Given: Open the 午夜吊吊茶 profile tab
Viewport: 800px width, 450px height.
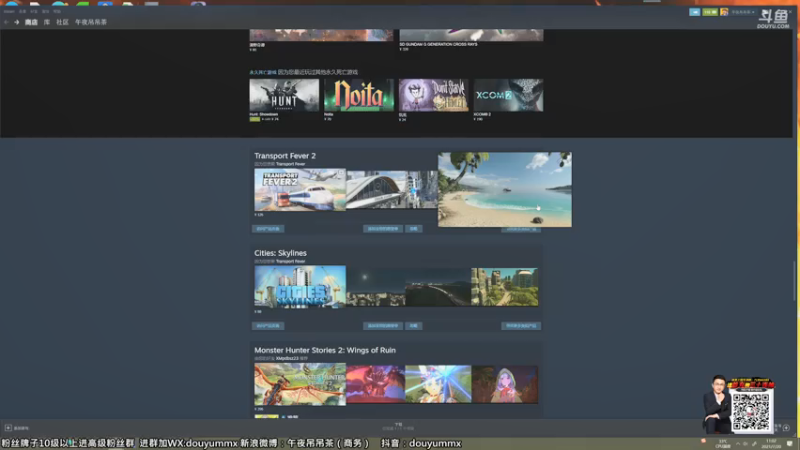Looking at the screenshot, I should (x=91, y=22).
